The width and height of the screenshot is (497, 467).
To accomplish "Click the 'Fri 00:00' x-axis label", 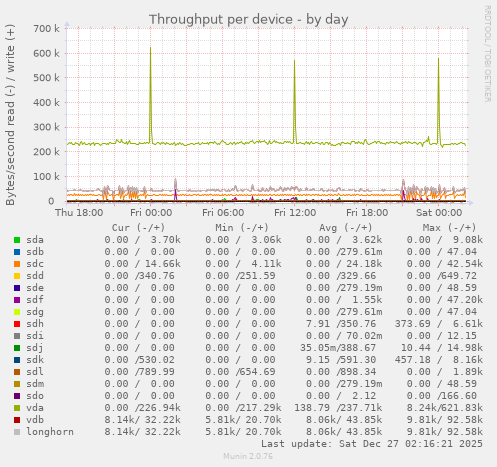I will click(151, 213).
